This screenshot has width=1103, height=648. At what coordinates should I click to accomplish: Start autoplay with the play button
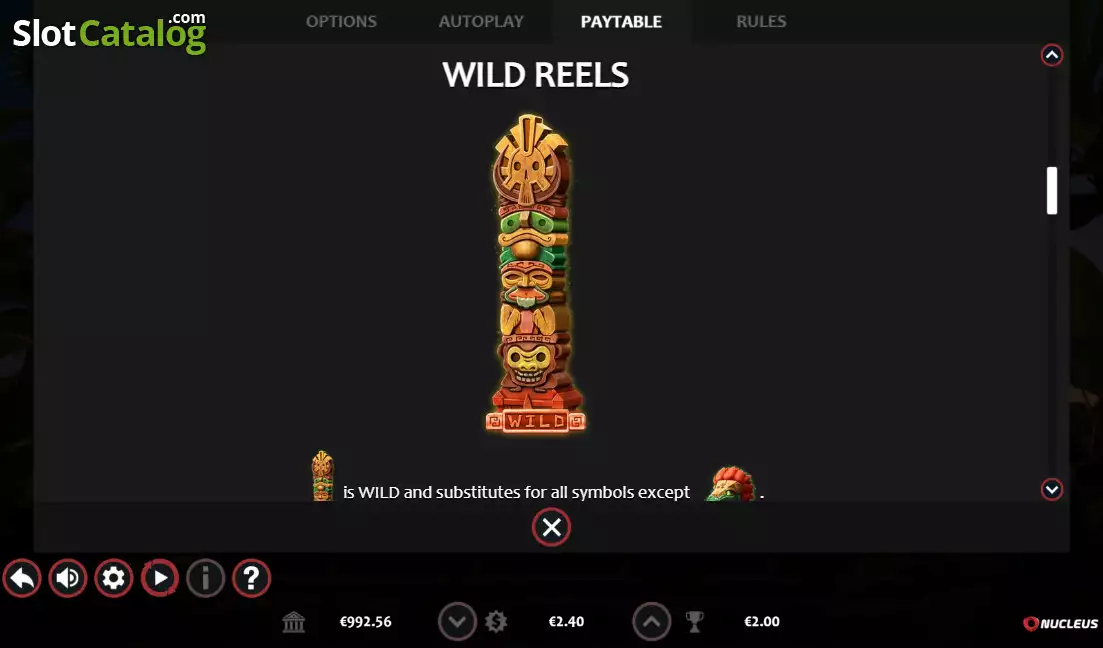(x=160, y=578)
